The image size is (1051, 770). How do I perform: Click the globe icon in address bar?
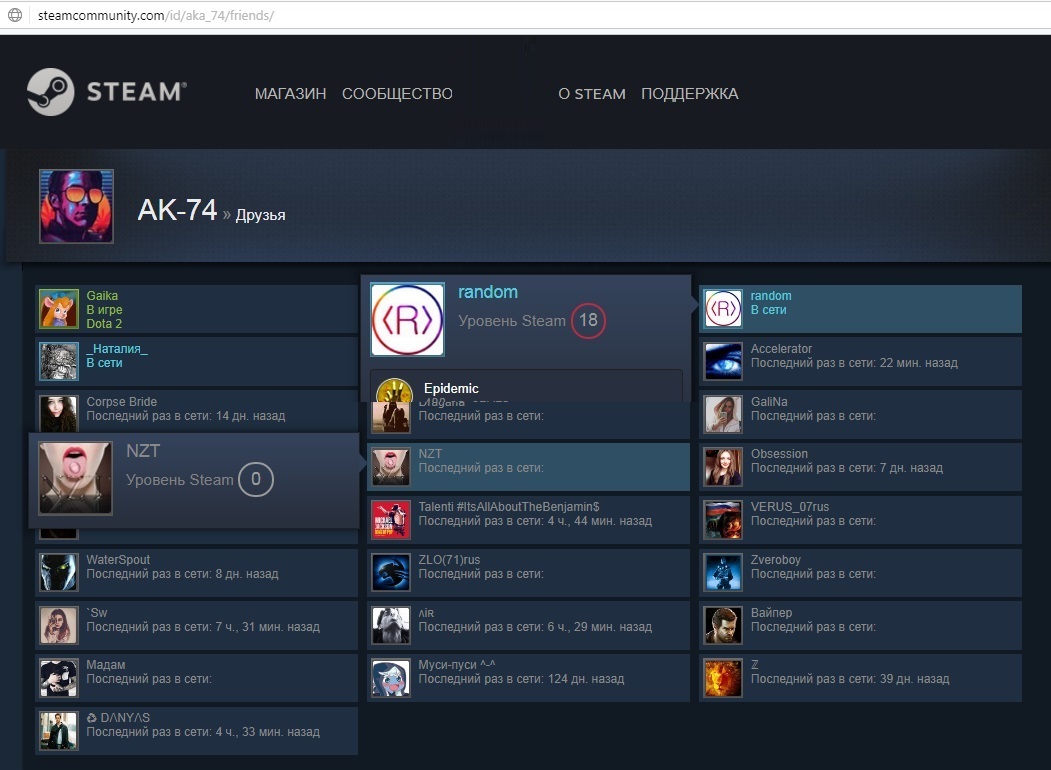15,16
